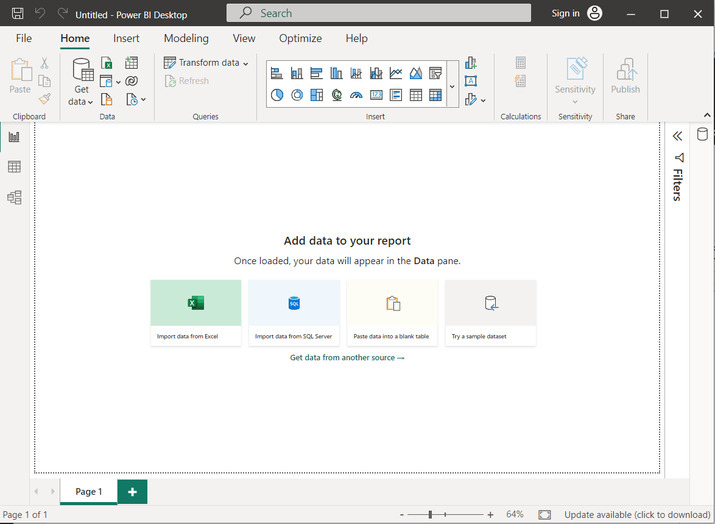Click the New measure calculator icon
Image resolution: width=715 pixels, height=524 pixels.
(x=521, y=62)
